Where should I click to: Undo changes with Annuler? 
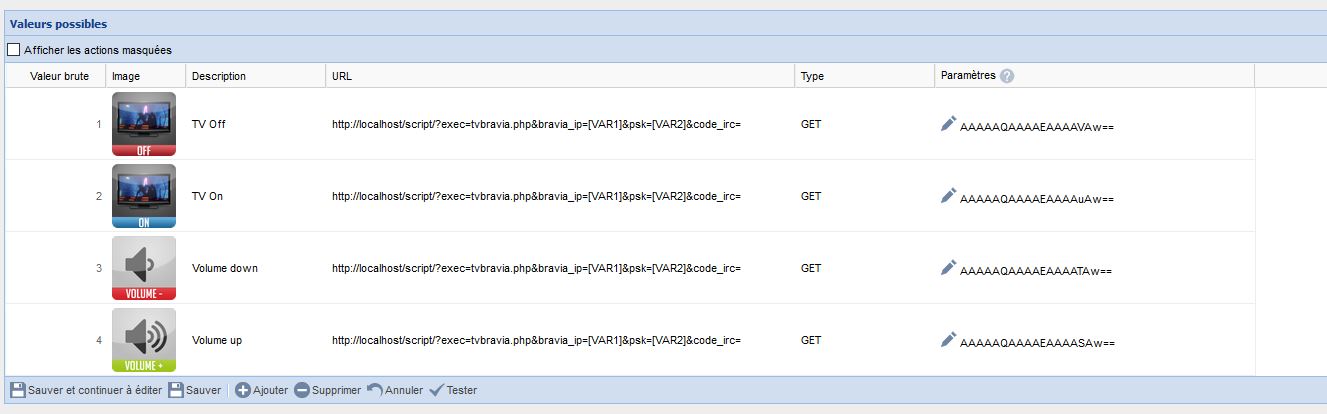395,390
